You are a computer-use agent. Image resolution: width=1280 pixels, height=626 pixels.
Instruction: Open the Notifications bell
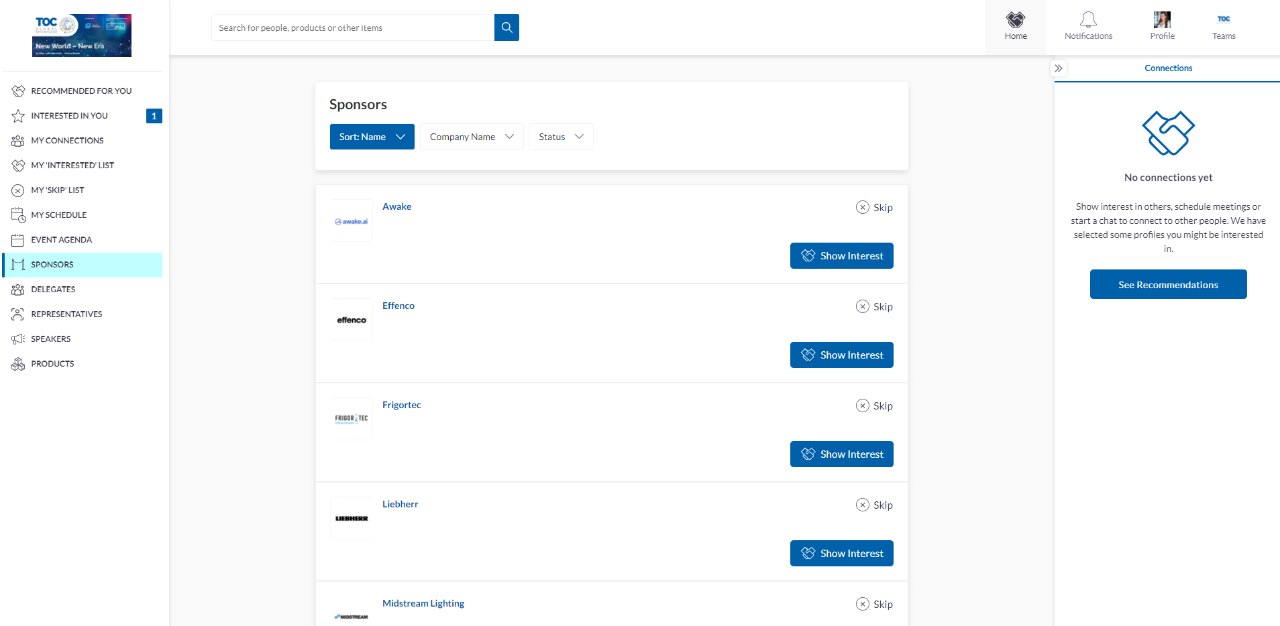pyautogui.click(x=1088, y=20)
